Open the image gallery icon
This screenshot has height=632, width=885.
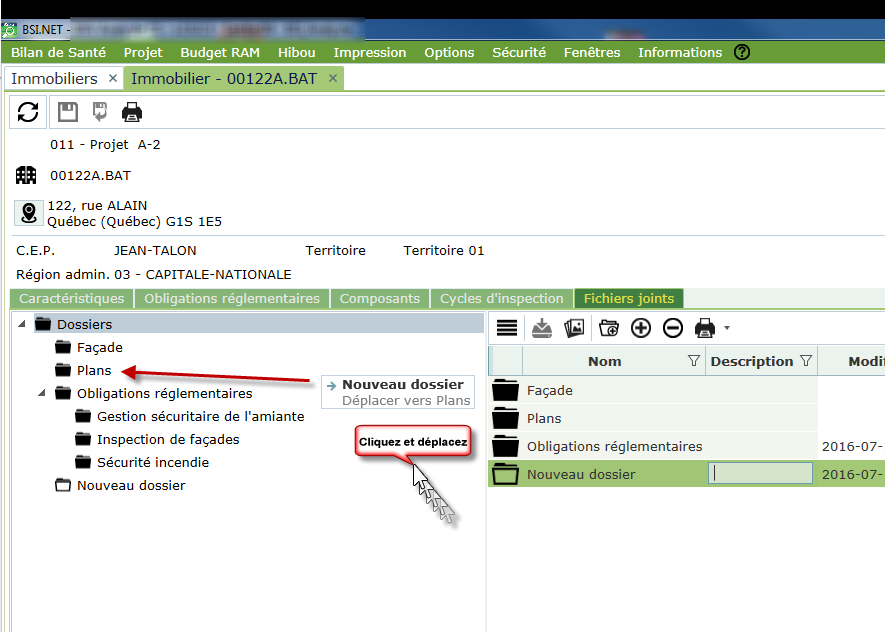click(x=574, y=328)
